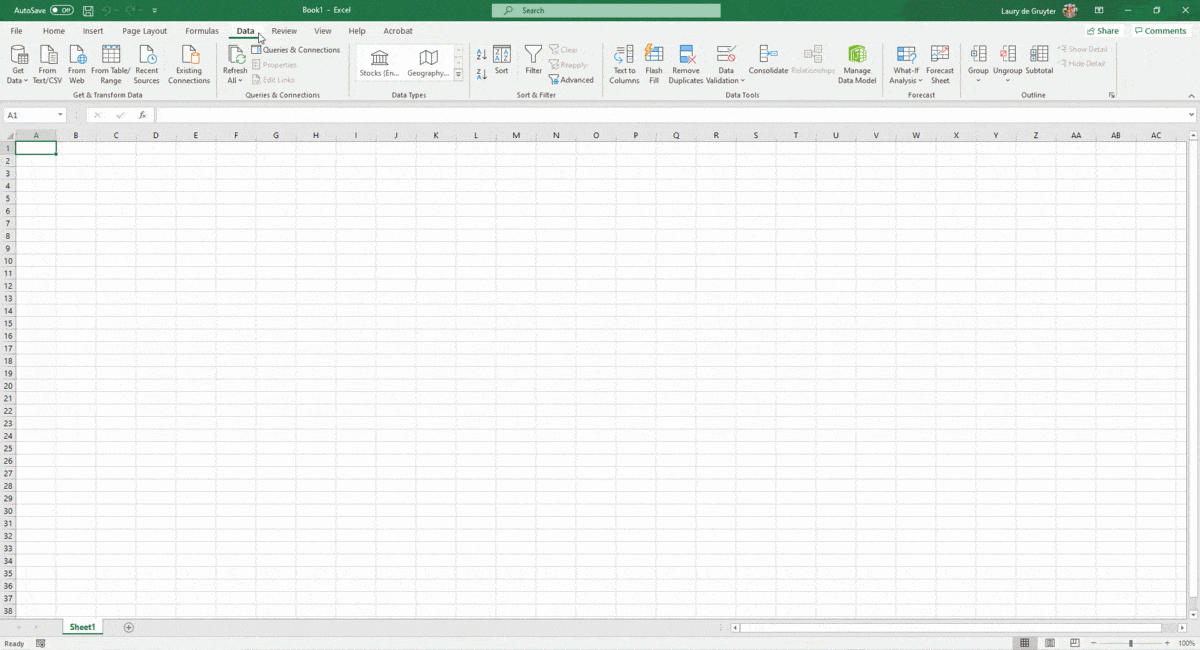Add a new sheet

[x=128, y=627]
